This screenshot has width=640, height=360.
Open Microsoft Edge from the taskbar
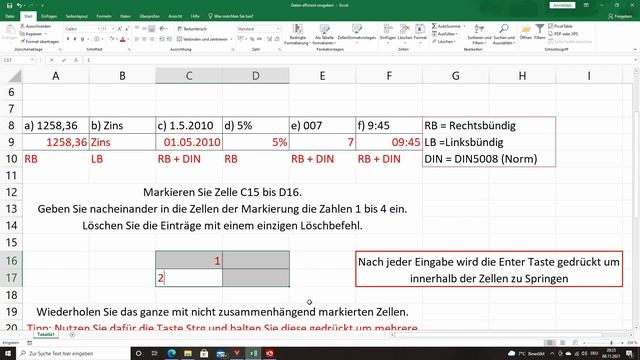tap(171, 353)
